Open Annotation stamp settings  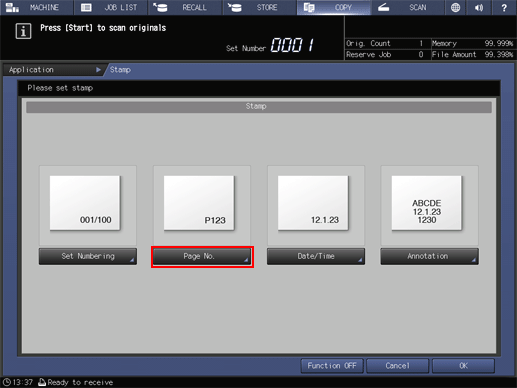pos(430,256)
